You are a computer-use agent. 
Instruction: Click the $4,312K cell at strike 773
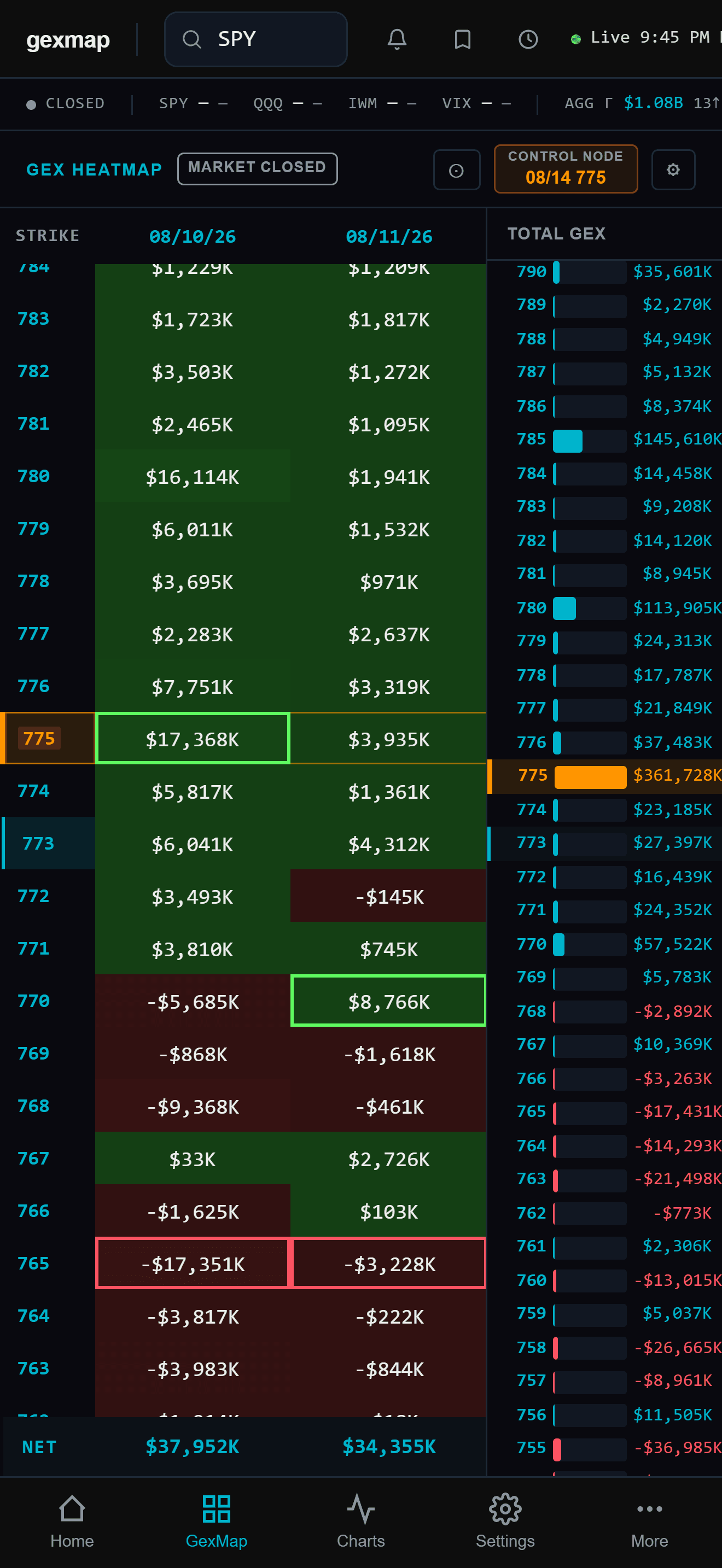pos(388,844)
